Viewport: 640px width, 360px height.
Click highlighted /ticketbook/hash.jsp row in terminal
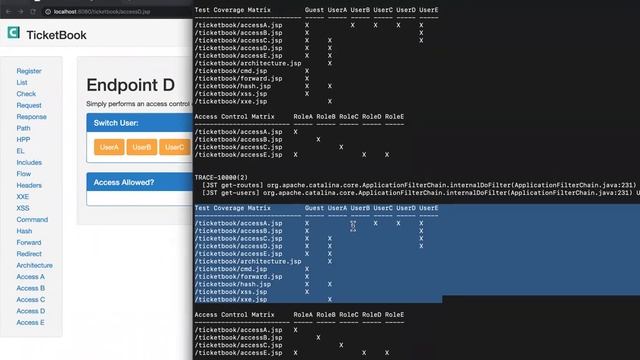417,284
